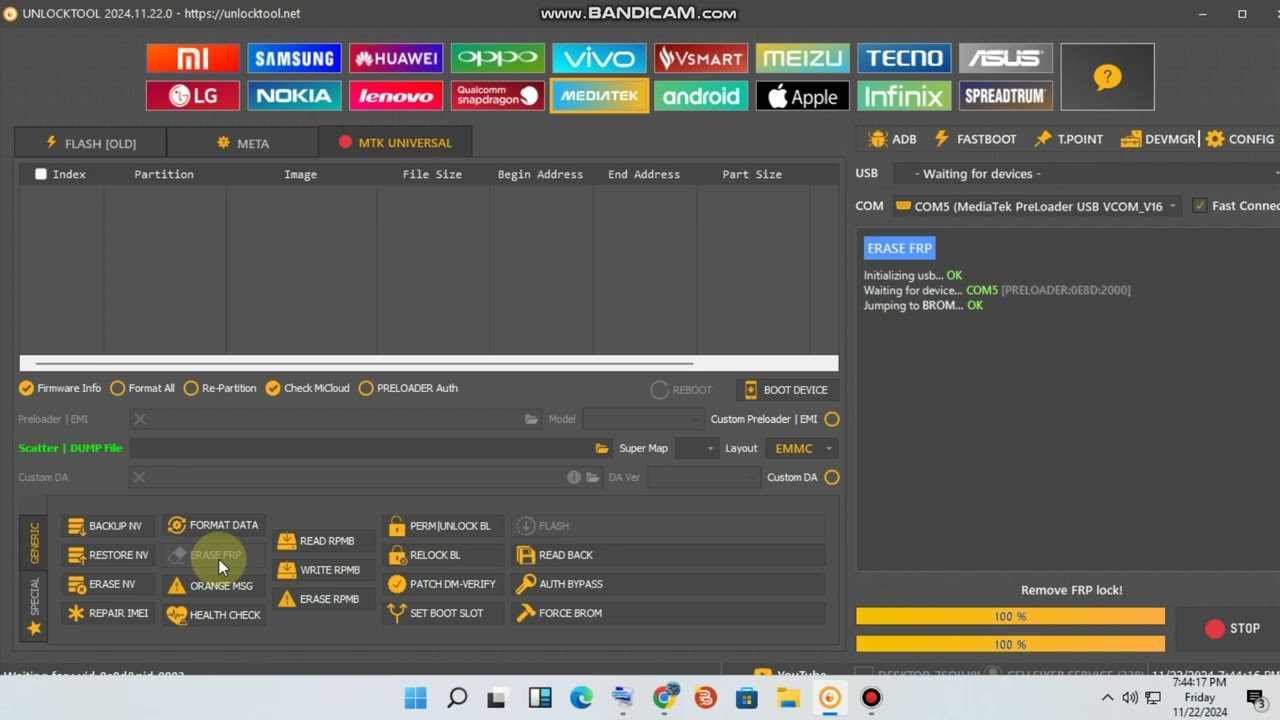The height and width of the screenshot is (720, 1280).
Task: Click the partition table horizontal scrollbar
Action: (429, 364)
